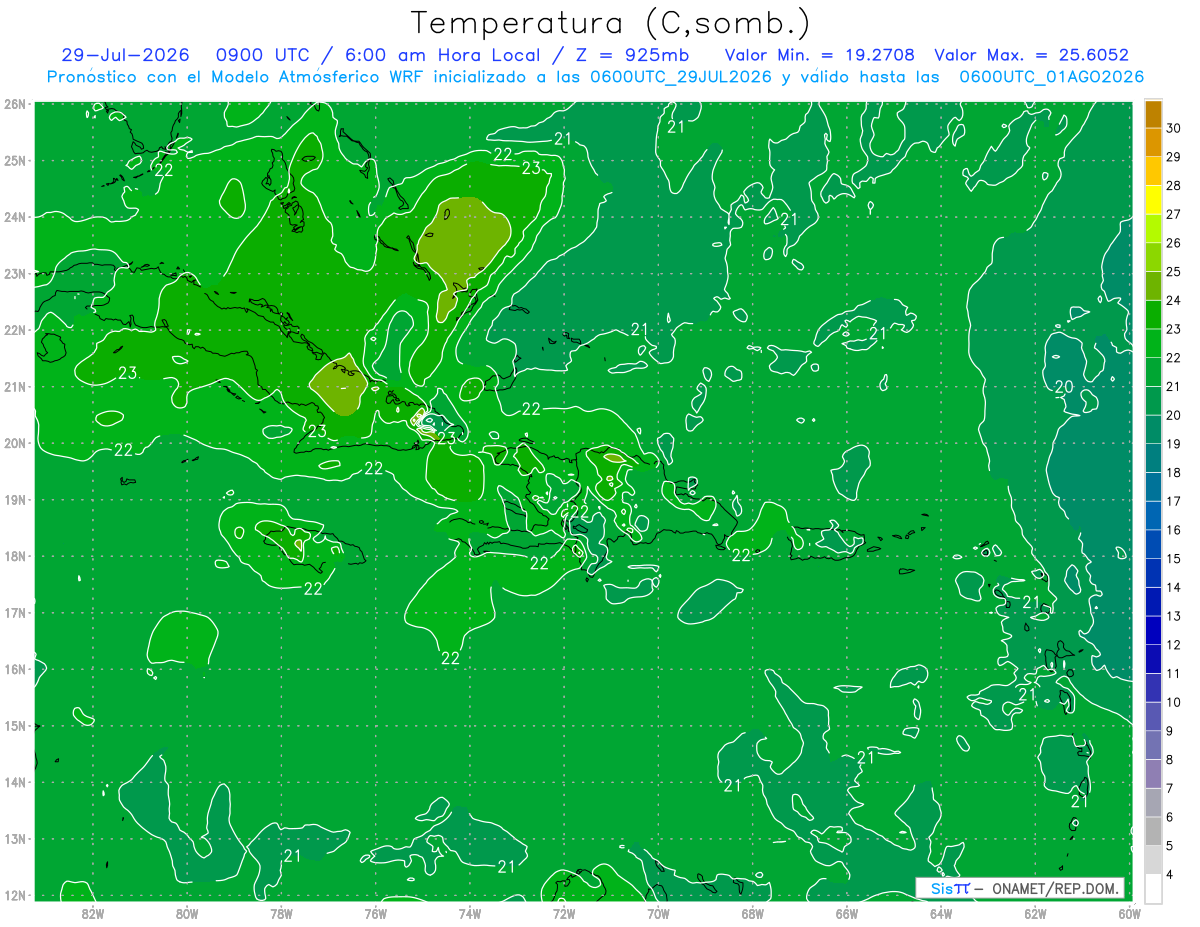Click the "24N" latitude axis label
Screen dimensions: 1200x927
click(x=15, y=217)
